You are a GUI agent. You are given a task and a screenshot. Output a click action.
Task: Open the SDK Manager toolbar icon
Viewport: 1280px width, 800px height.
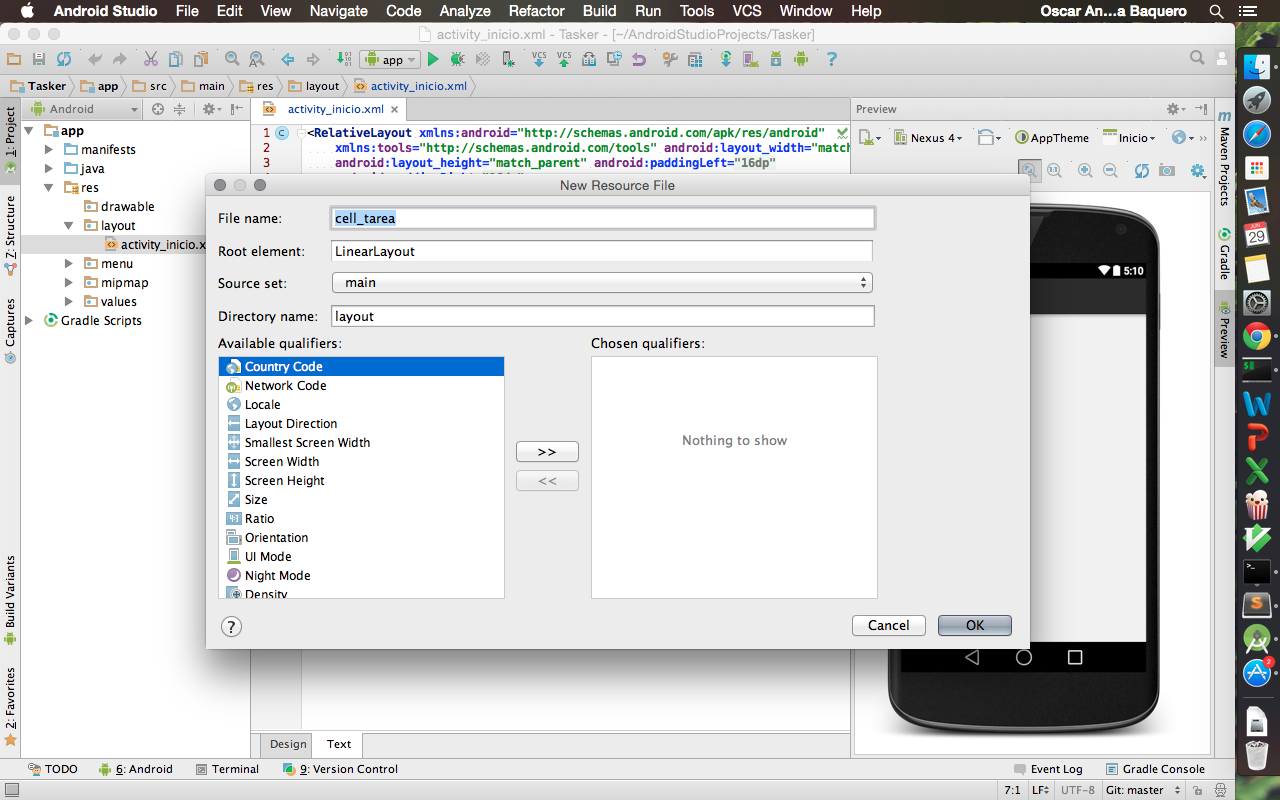point(776,60)
